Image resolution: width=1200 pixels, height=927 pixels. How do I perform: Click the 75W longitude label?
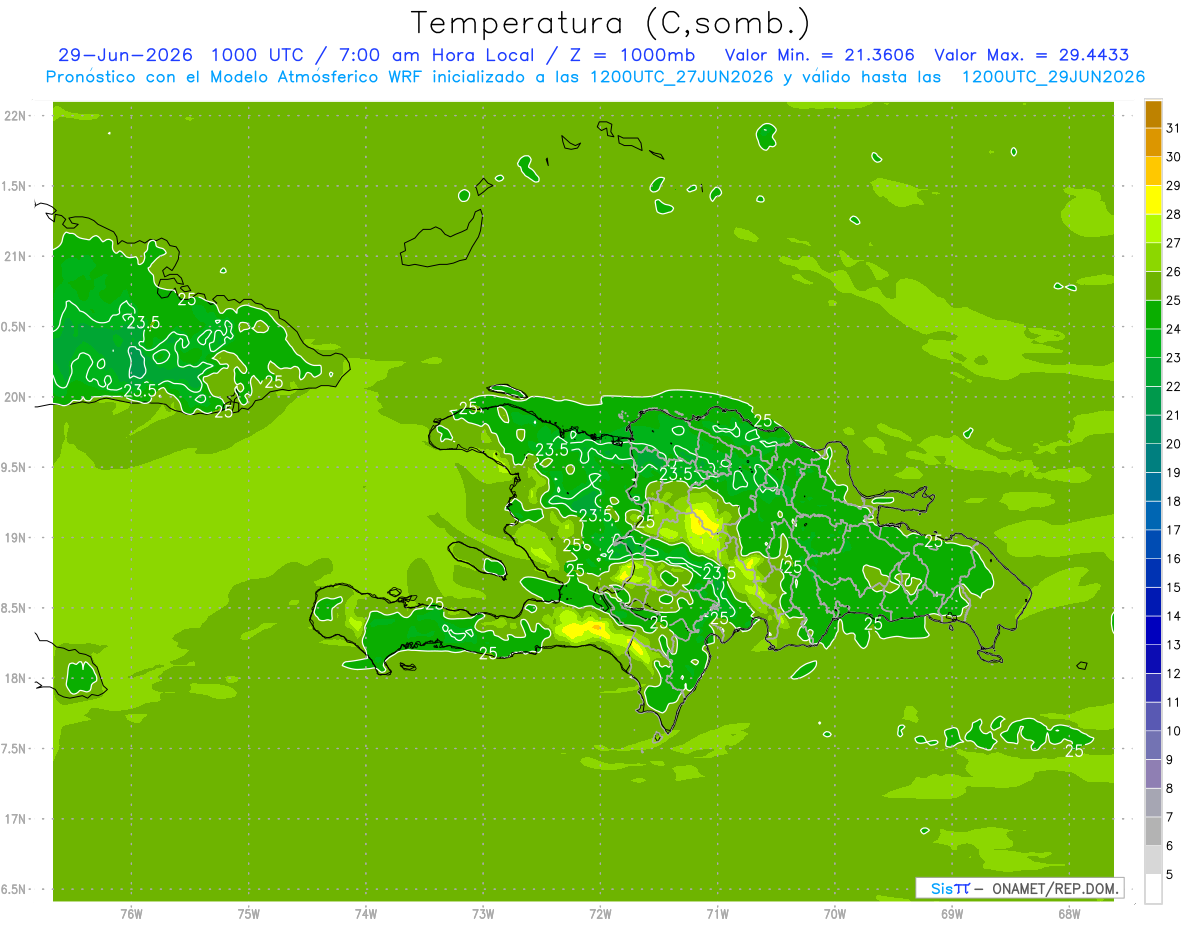pos(248,914)
